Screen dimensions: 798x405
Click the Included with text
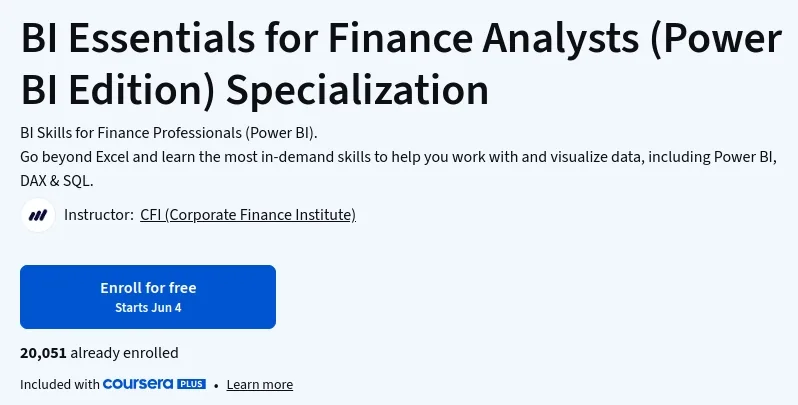point(60,385)
